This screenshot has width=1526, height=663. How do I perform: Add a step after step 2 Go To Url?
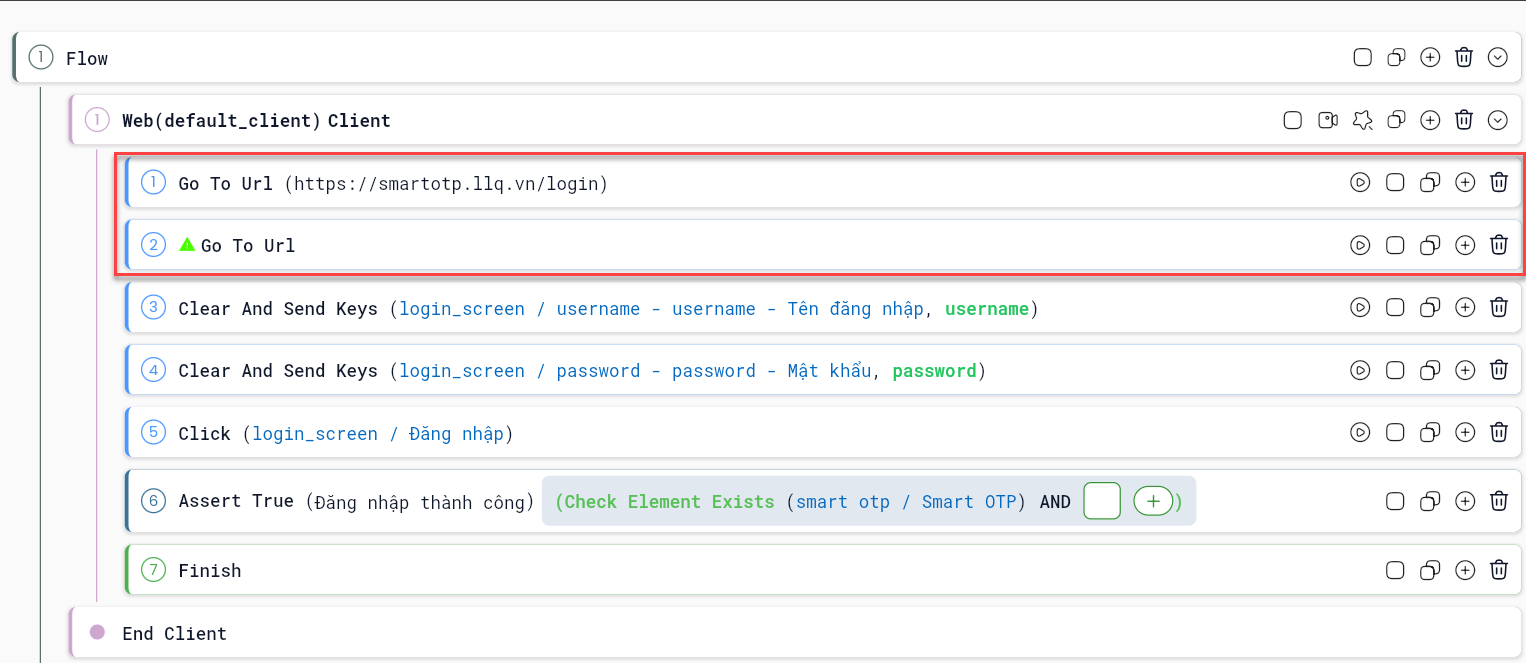click(1465, 245)
